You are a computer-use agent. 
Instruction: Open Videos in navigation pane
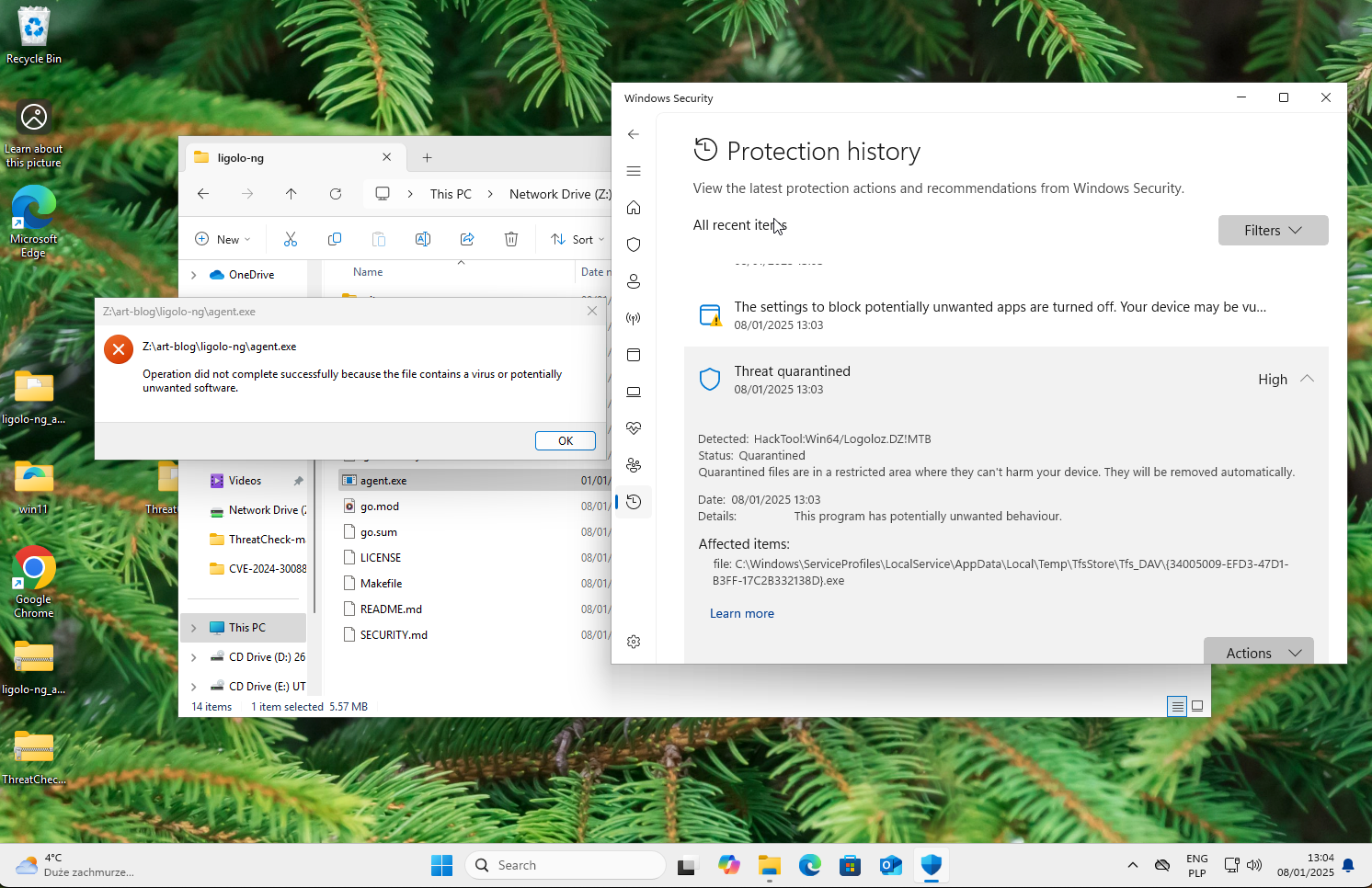point(245,481)
